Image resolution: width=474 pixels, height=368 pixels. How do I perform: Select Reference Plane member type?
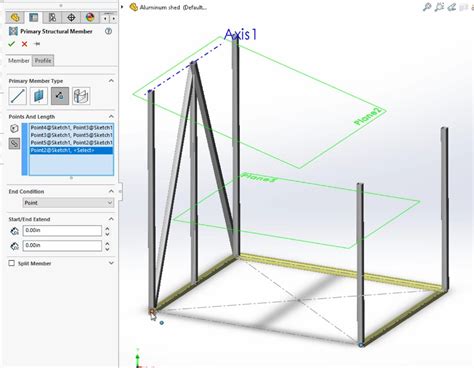pos(39,96)
